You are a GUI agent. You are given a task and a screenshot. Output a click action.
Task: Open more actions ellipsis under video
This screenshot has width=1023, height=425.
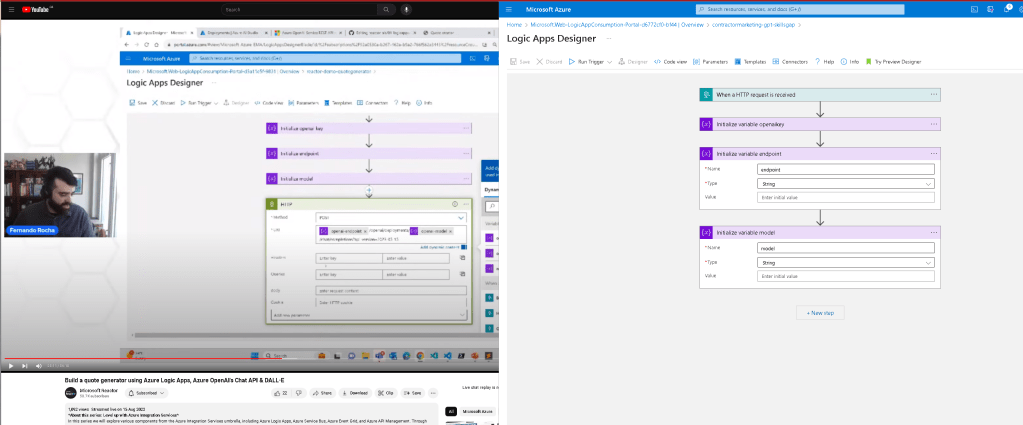coord(434,393)
